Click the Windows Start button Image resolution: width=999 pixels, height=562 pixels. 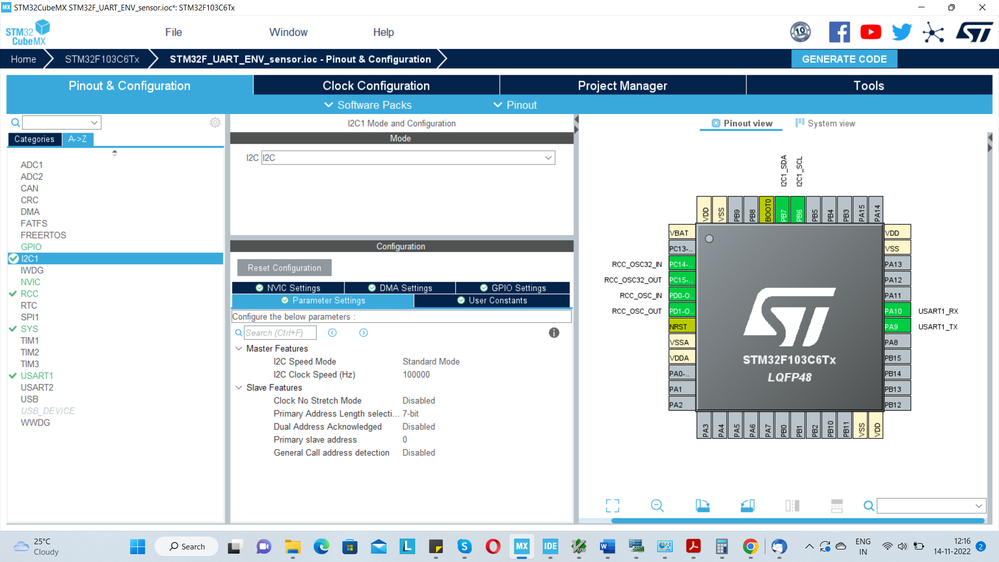coord(137,546)
